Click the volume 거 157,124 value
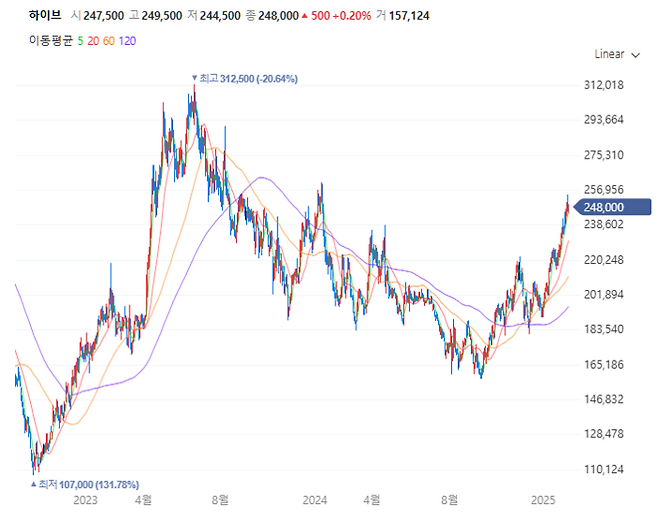 point(407,15)
